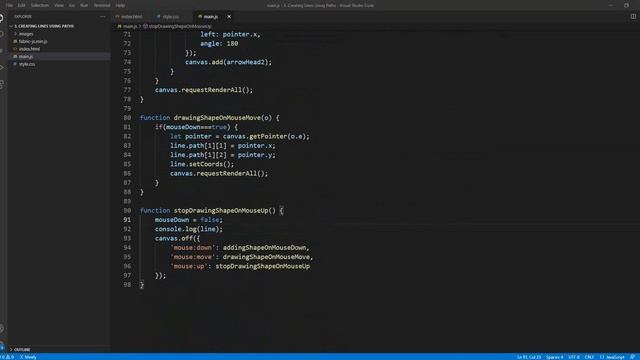This screenshot has height=360, width=640.
Task: Click 'line.setCoords();' on line 85
Action: pos(202,164)
